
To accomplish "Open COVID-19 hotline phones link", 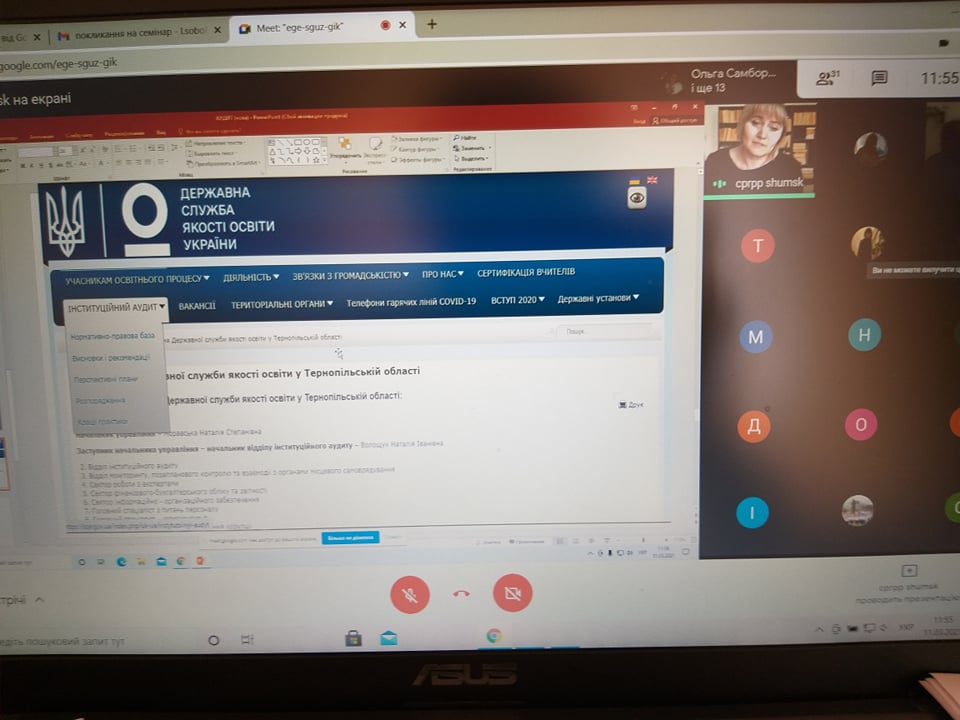I will click(x=411, y=302).
